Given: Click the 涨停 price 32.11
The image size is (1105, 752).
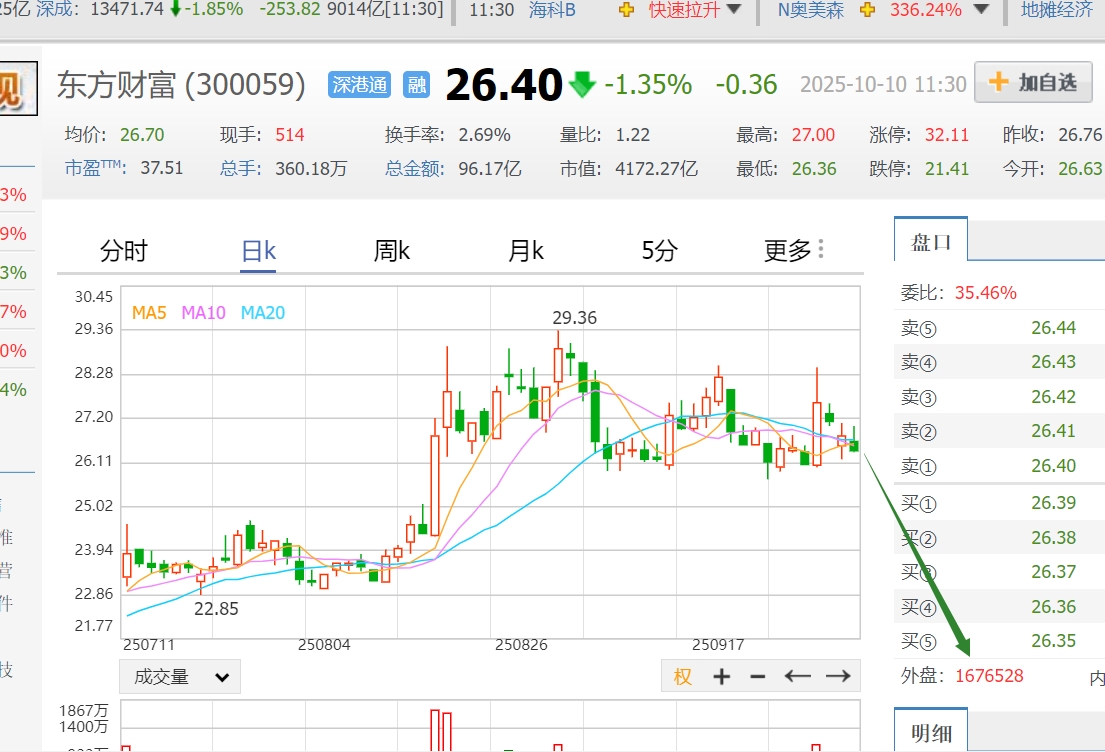Looking at the screenshot, I should 946,135.
